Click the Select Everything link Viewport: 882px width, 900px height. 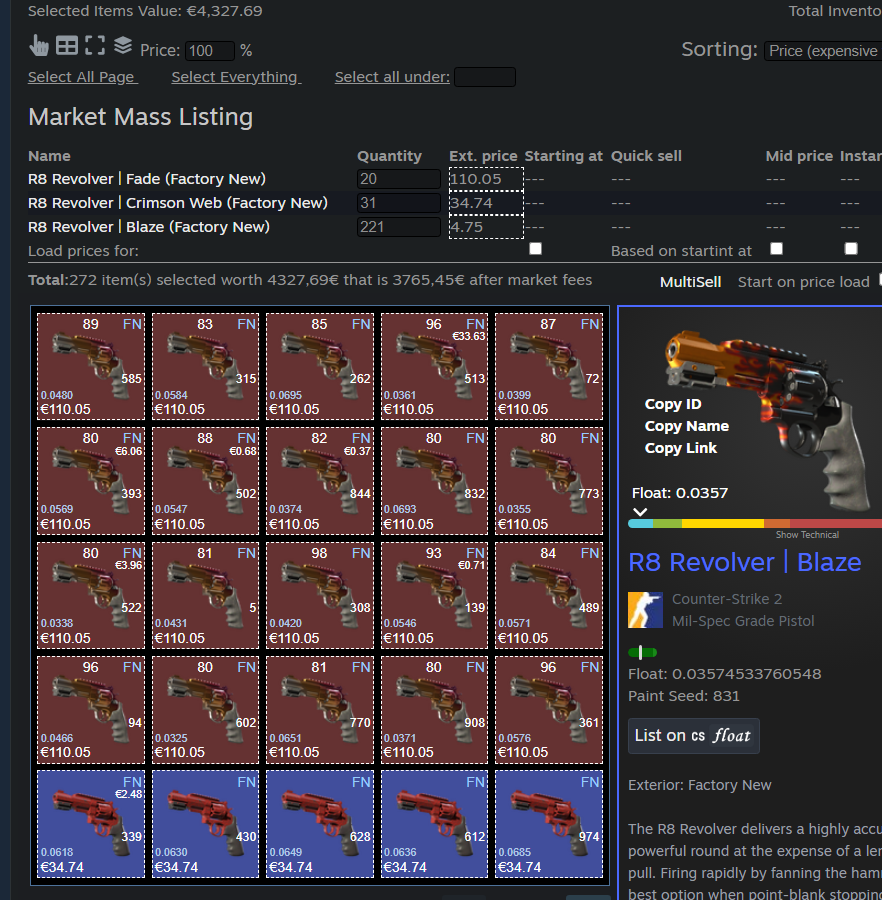(x=236, y=77)
